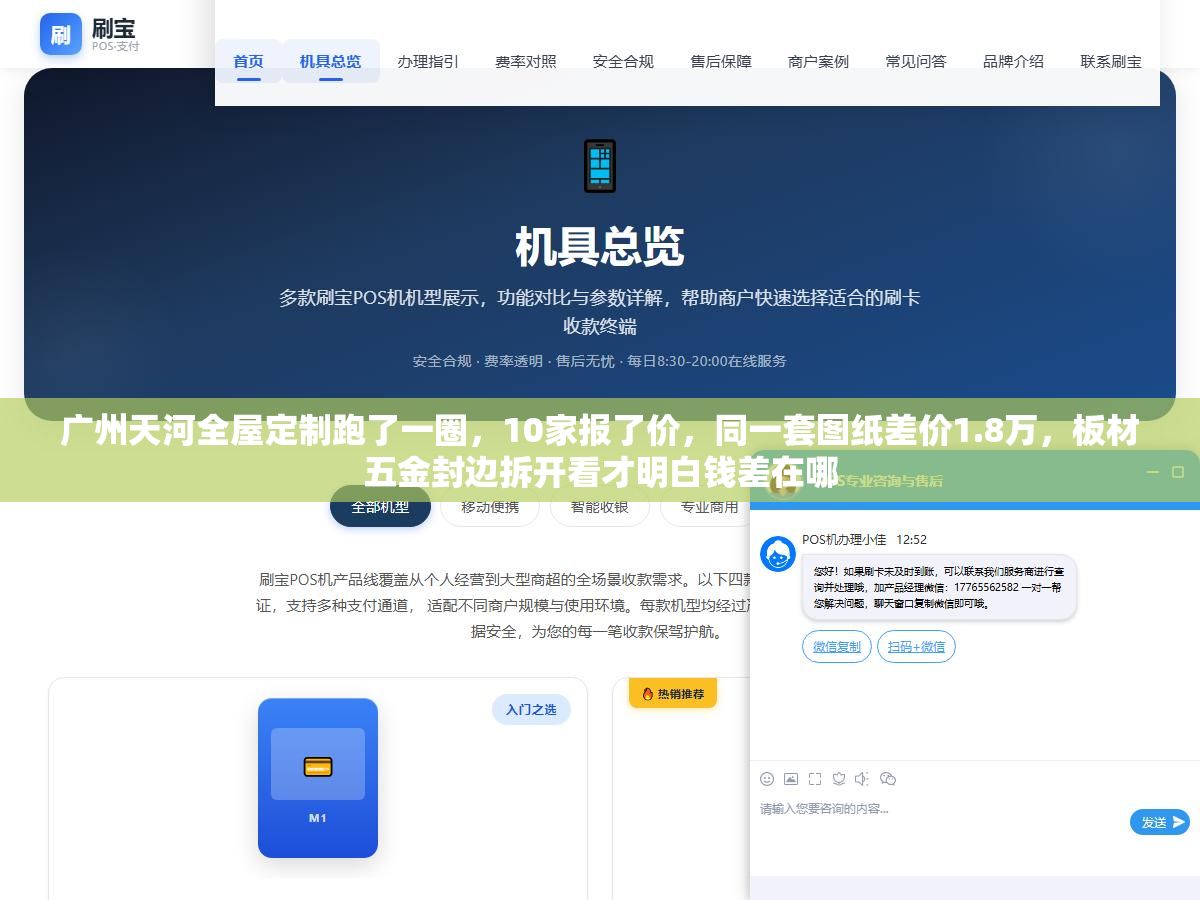Visit the 品牌介绍 nav link
The height and width of the screenshot is (900, 1200).
point(1014,61)
